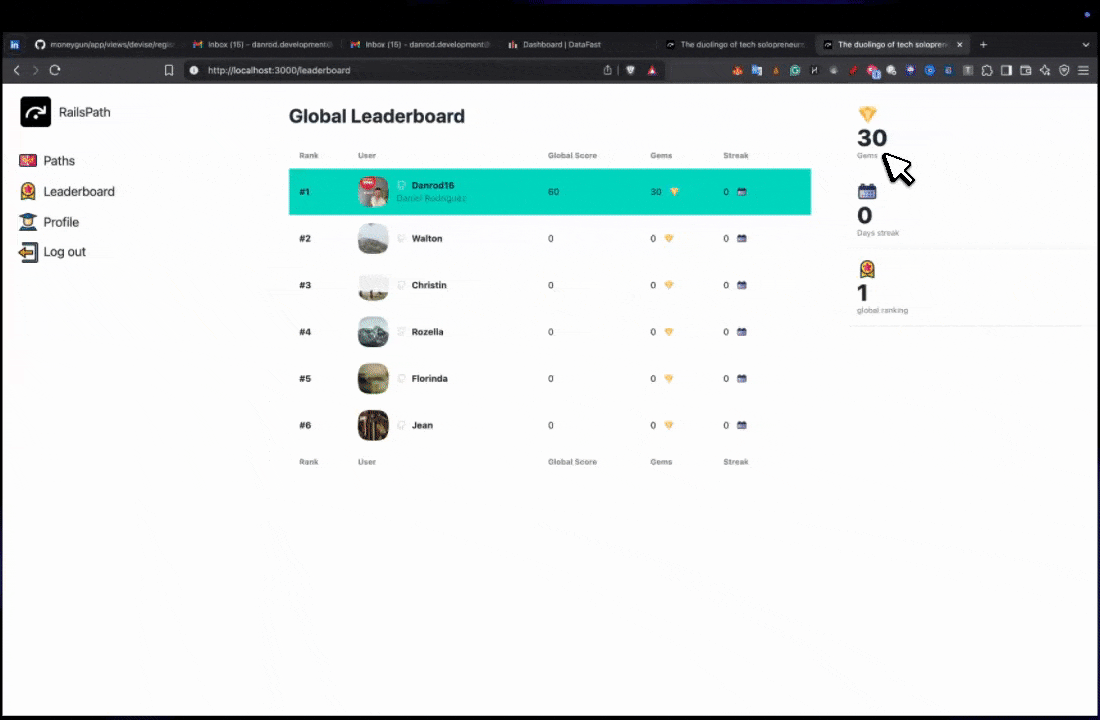Click the Profile graduate icon
The width and height of the screenshot is (1100, 720).
tap(28, 222)
